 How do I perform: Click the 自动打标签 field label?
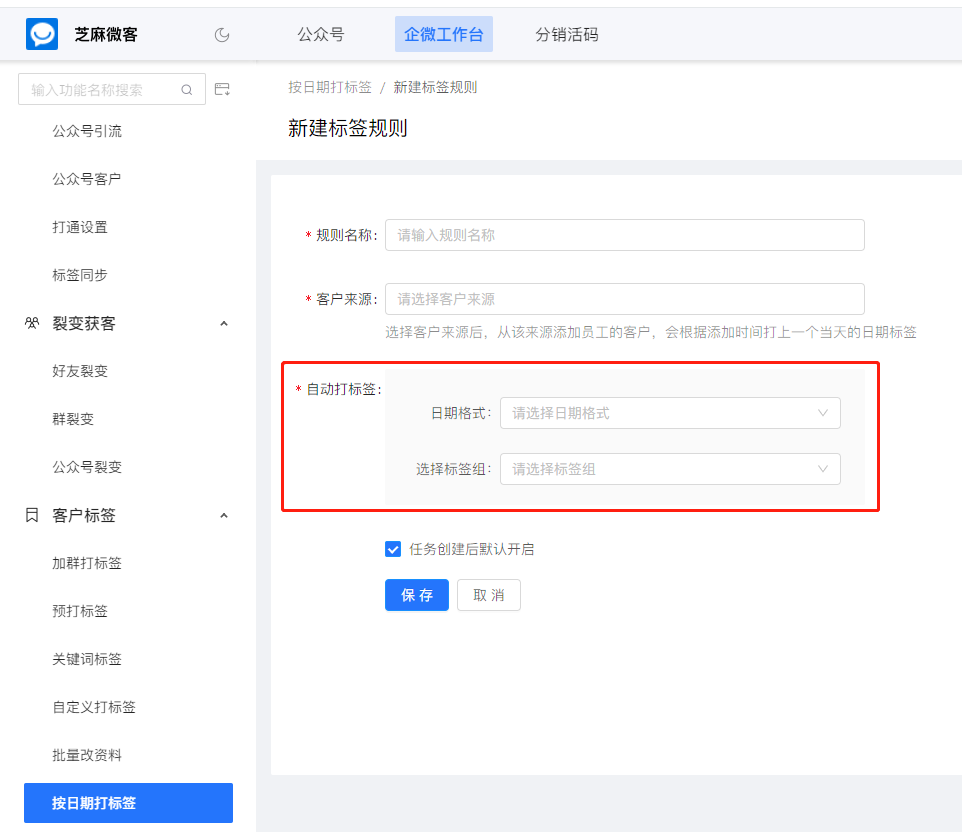tap(344, 389)
